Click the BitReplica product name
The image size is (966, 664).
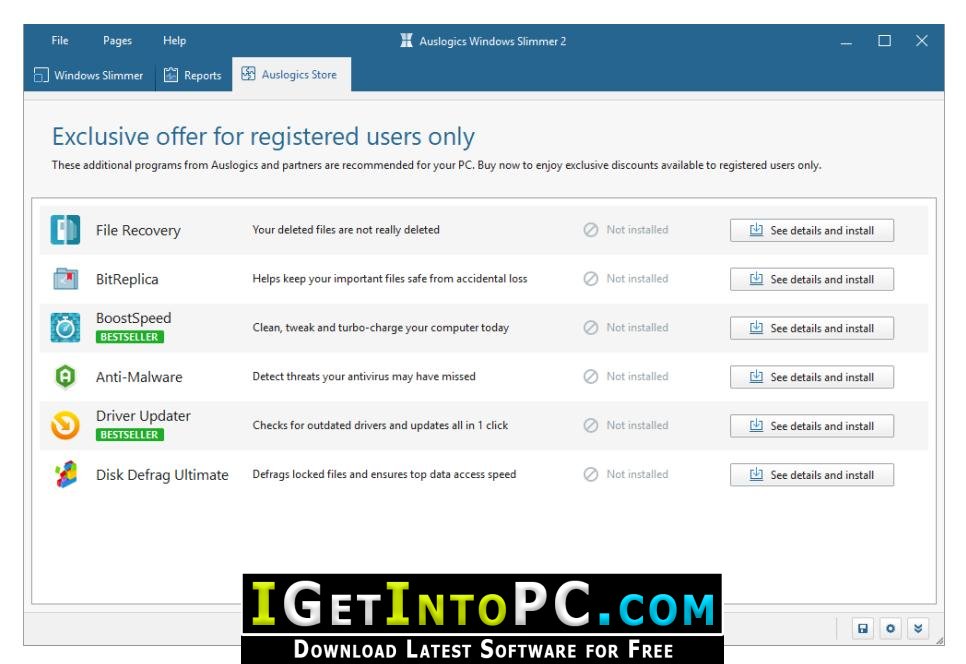click(127, 279)
